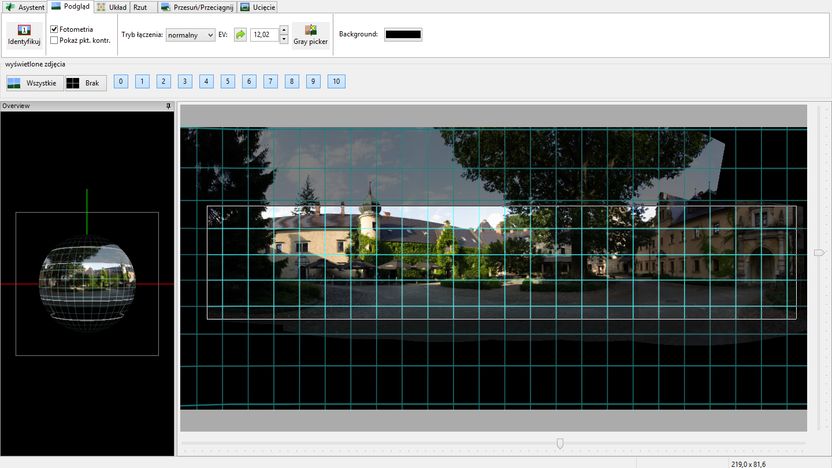Toggle image 0 visibility

tap(121, 81)
